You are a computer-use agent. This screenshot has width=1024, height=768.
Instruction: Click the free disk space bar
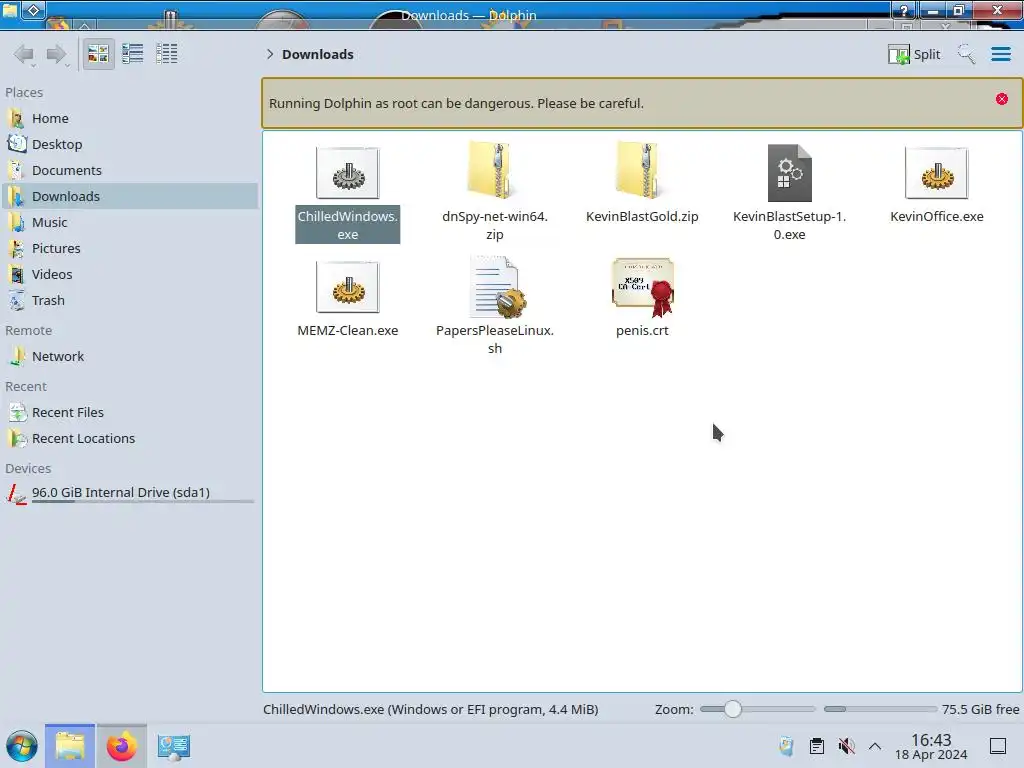click(880, 709)
